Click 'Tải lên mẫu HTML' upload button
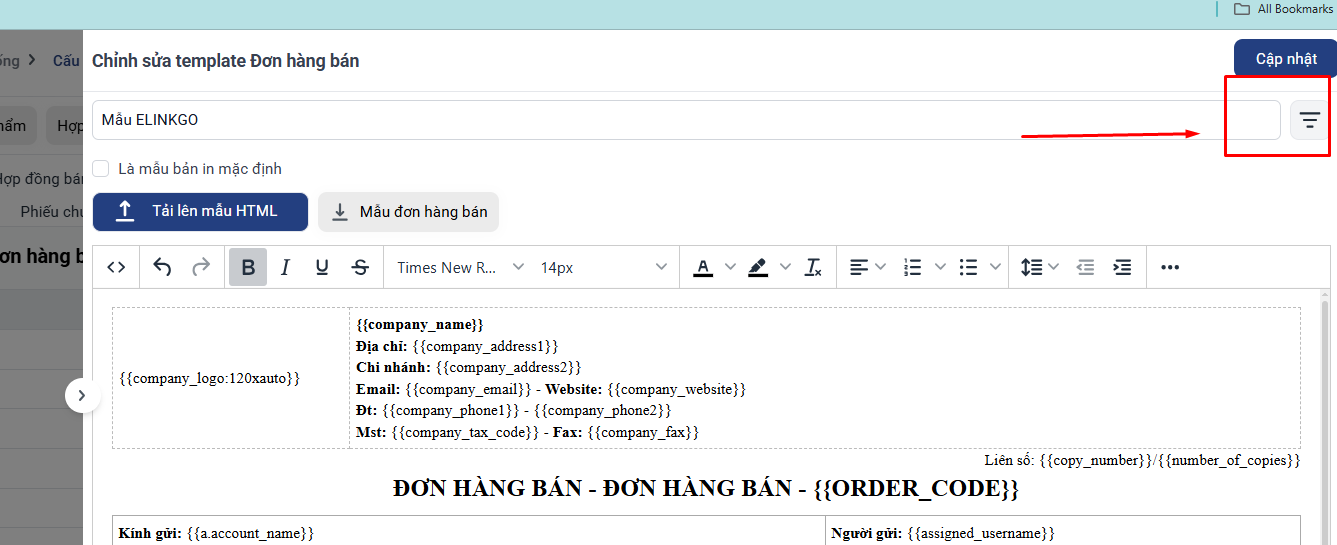The width and height of the screenshot is (1337, 545). tap(200, 211)
